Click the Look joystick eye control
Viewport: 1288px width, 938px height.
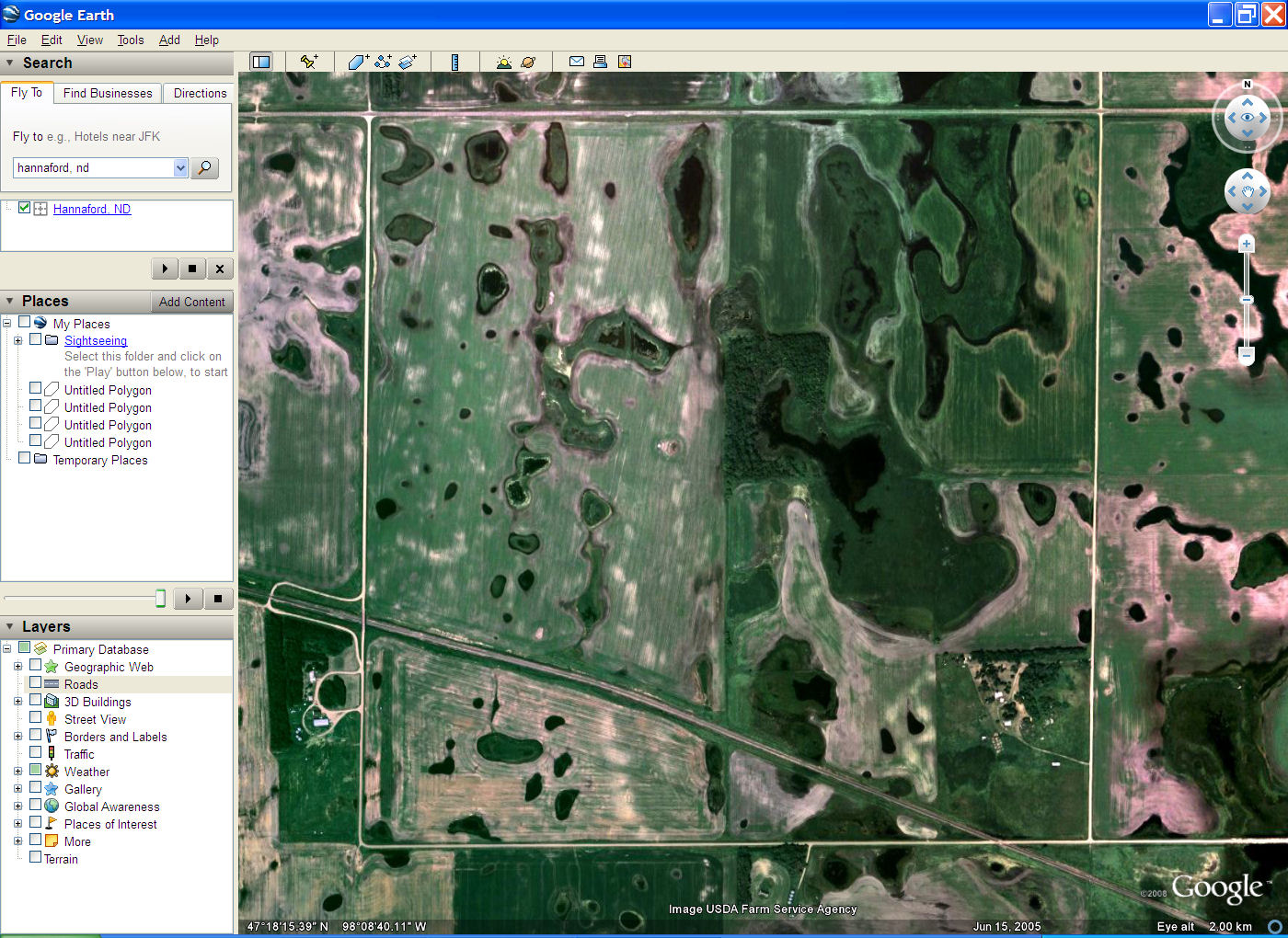(1248, 118)
